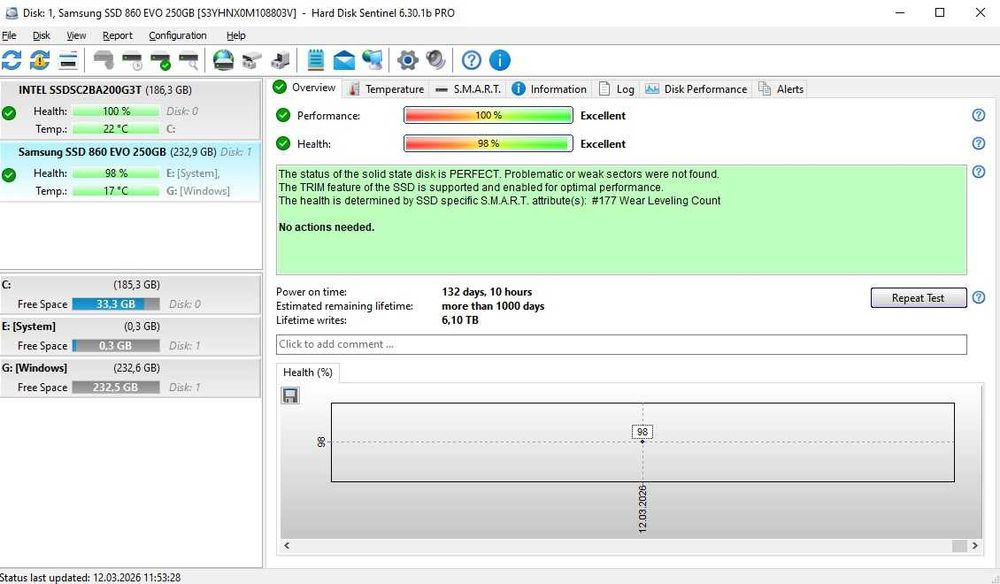
Task: Click the help icon beside Performance row
Action: (x=978, y=115)
